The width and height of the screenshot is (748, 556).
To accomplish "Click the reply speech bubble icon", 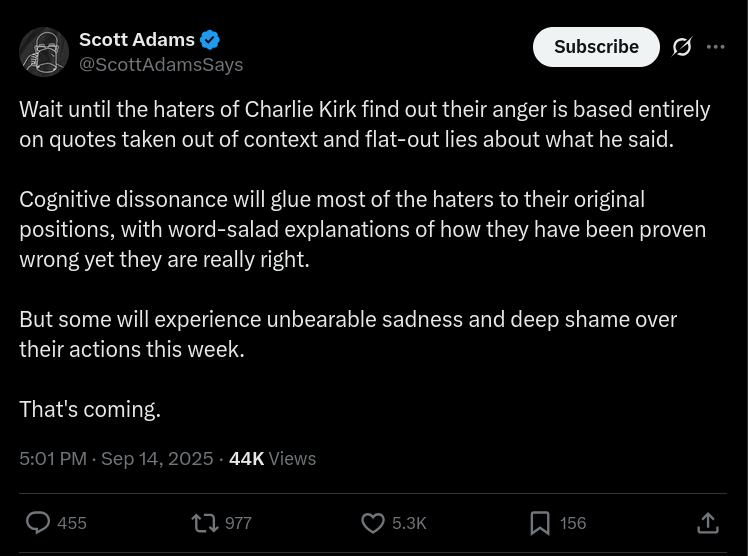I will (x=38, y=522).
